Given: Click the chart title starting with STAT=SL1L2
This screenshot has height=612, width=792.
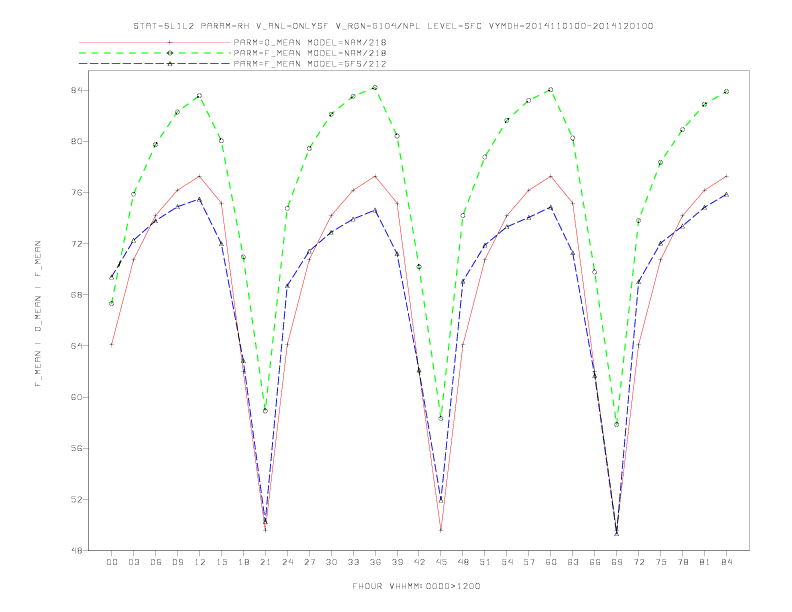Looking at the screenshot, I should pos(393,26).
